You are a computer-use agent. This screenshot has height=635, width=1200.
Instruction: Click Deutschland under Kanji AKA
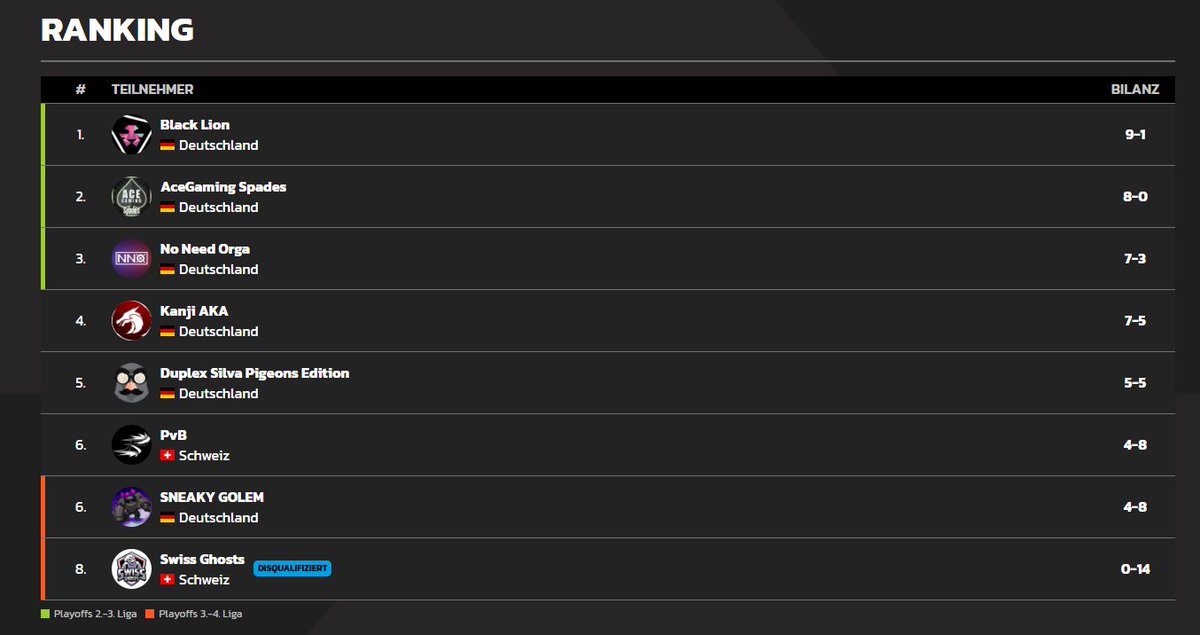219,332
